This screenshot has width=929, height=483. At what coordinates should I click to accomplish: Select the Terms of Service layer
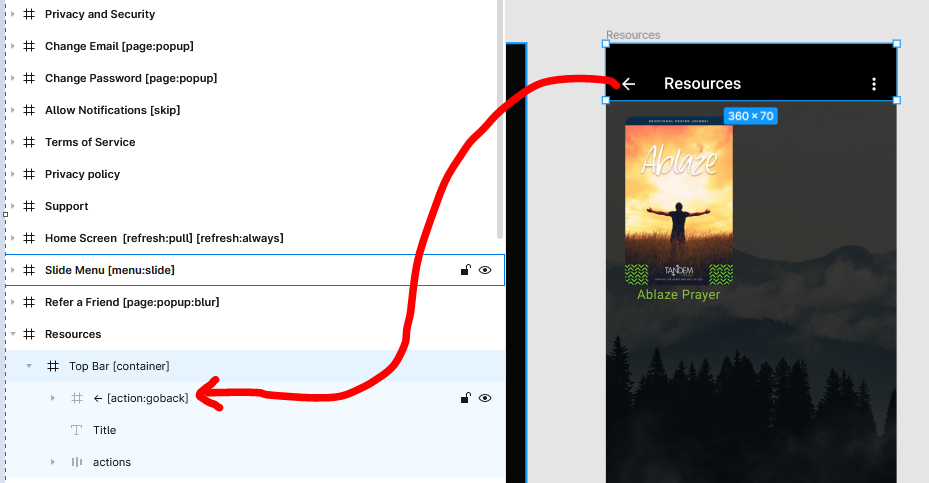(90, 142)
